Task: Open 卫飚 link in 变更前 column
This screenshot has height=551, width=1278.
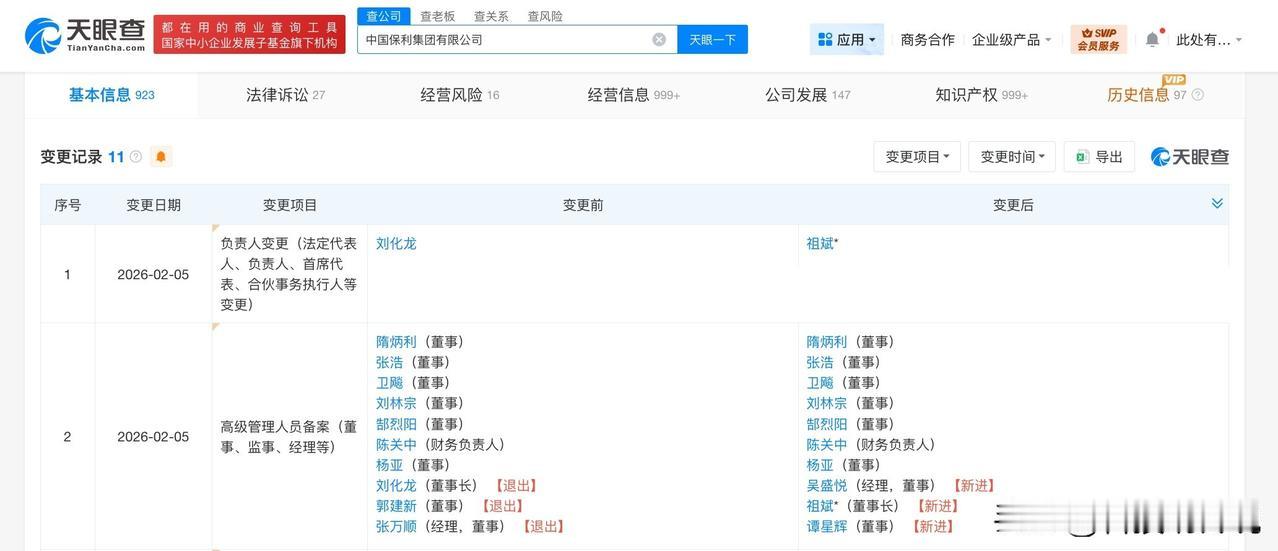Action: (x=389, y=383)
